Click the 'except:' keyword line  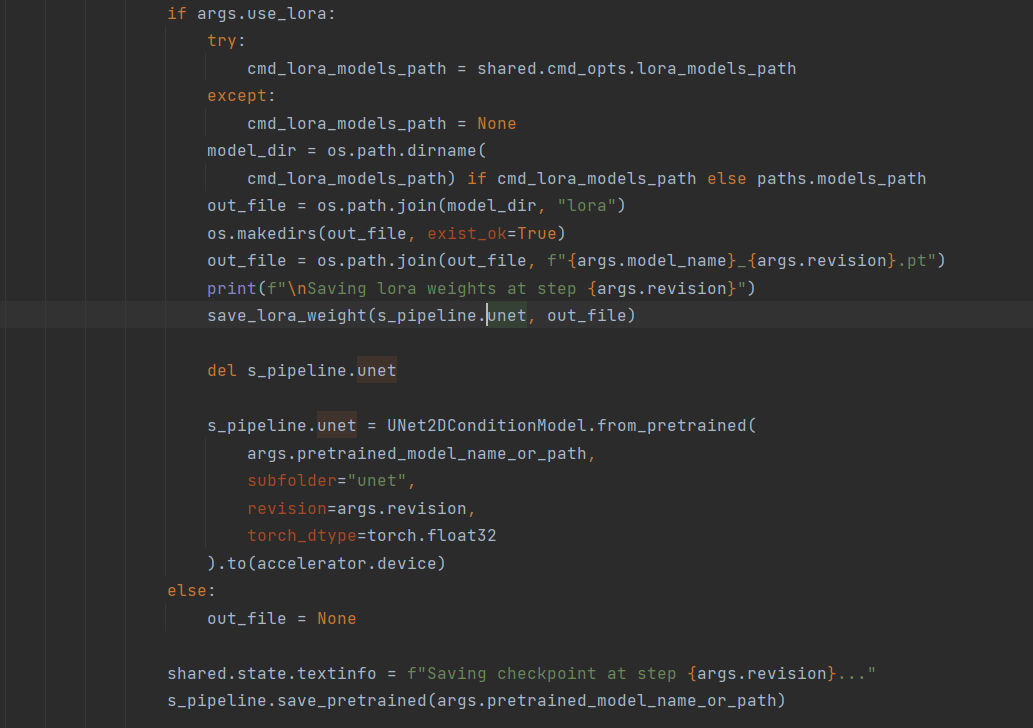tap(241, 96)
